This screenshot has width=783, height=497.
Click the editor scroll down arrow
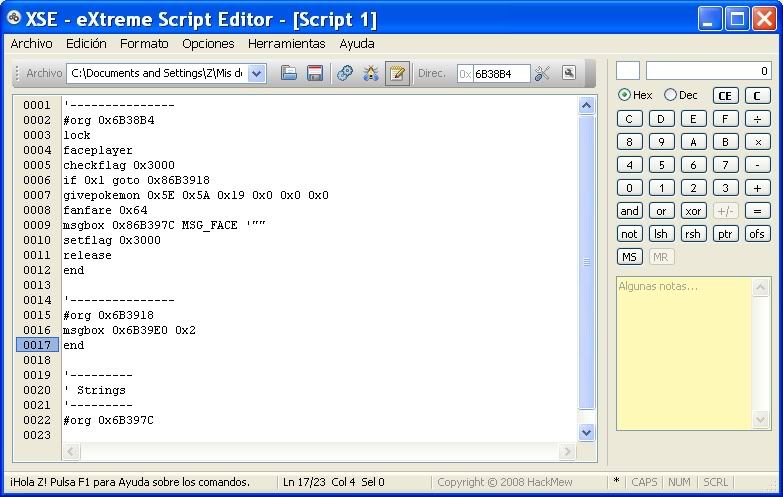point(586,433)
